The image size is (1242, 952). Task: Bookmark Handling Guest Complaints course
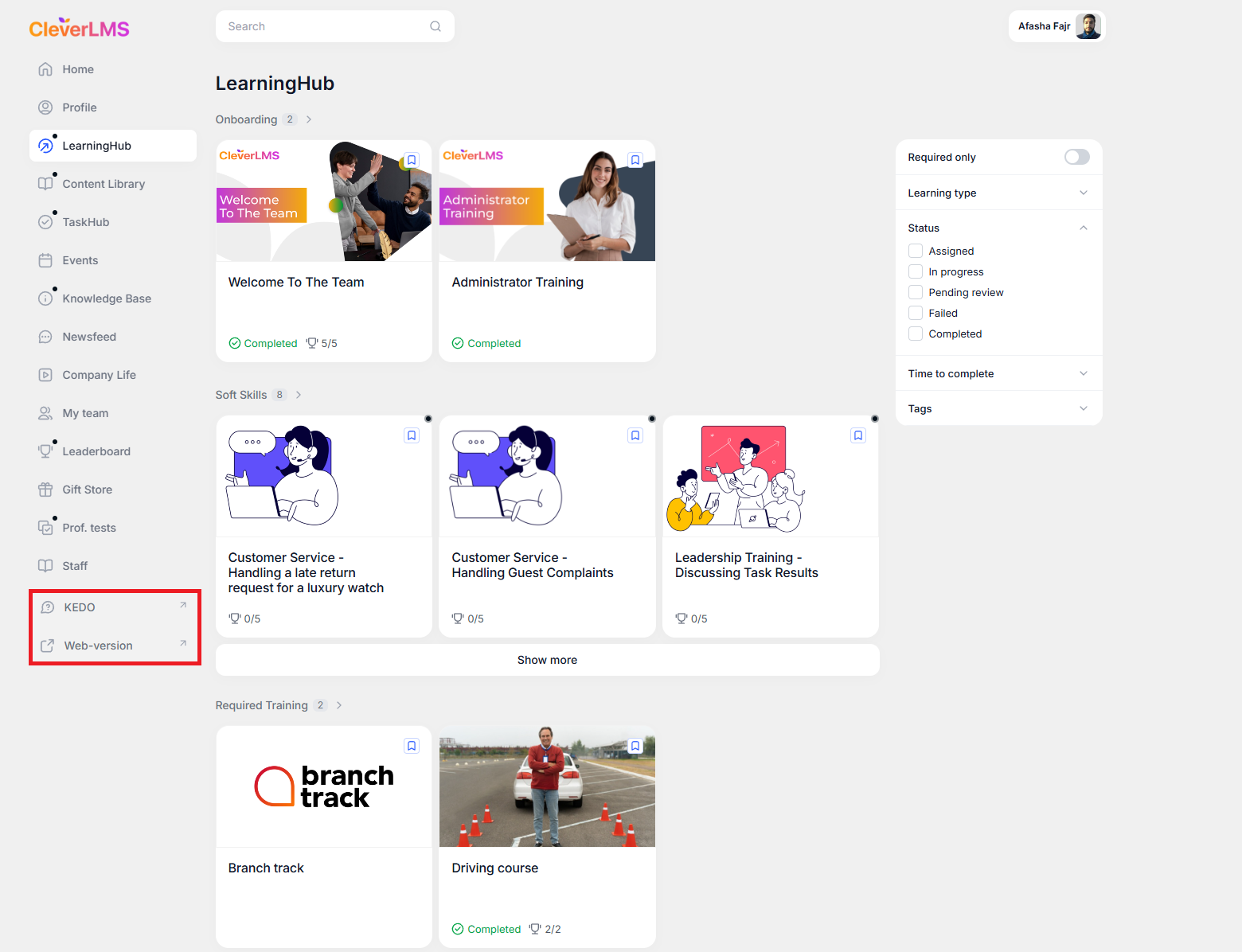[635, 435]
